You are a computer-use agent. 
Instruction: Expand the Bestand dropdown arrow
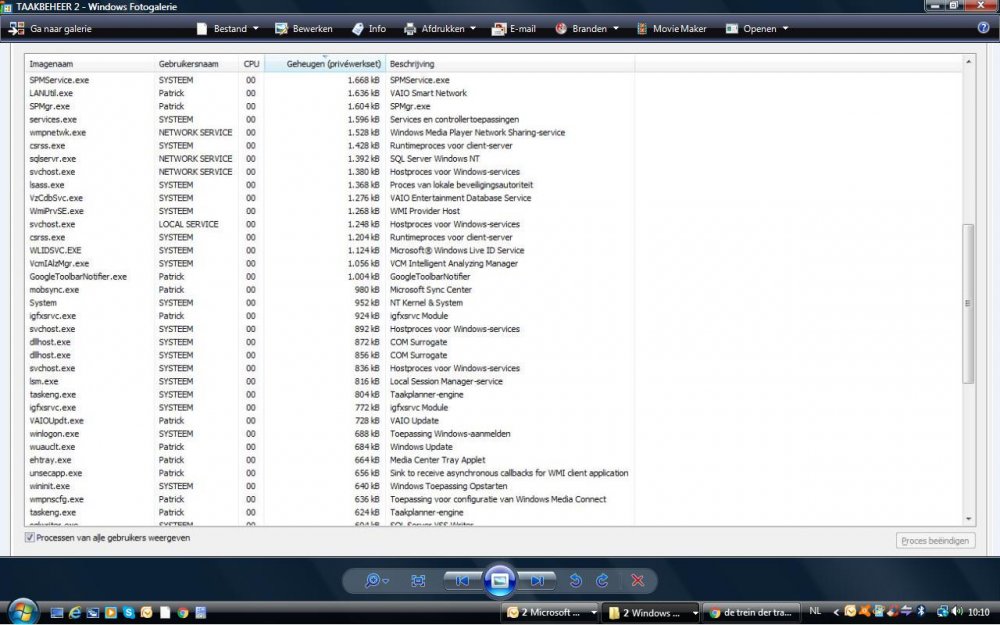[256, 29]
